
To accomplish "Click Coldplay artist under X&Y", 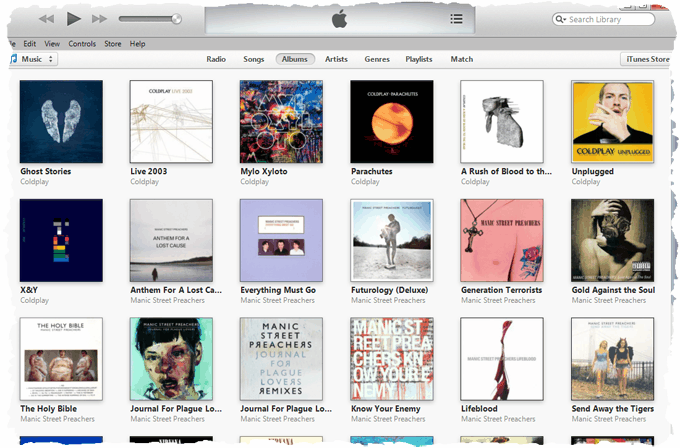I will [x=34, y=301].
